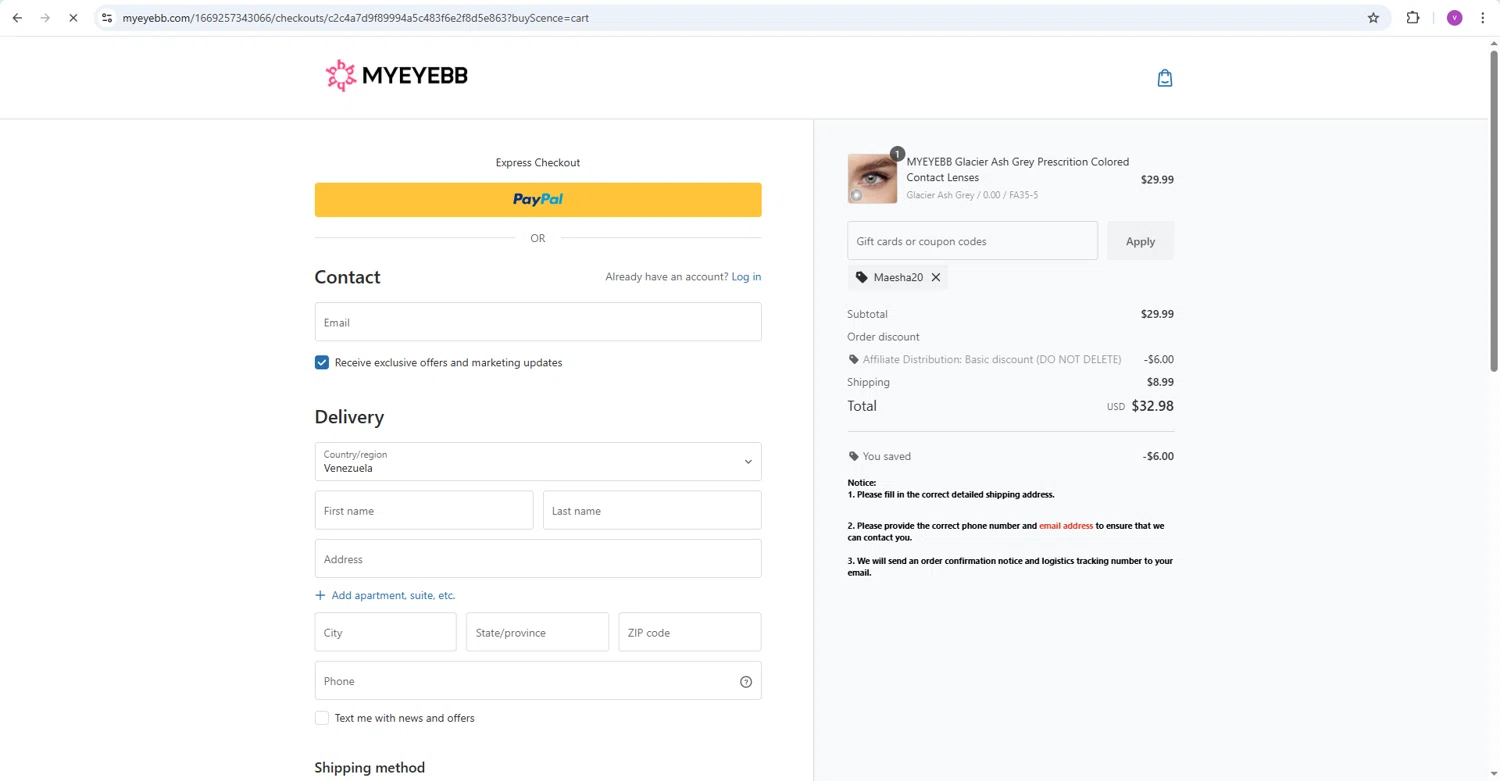1500x781 pixels.
Task: Click the Subtotal label
Action: (867, 314)
